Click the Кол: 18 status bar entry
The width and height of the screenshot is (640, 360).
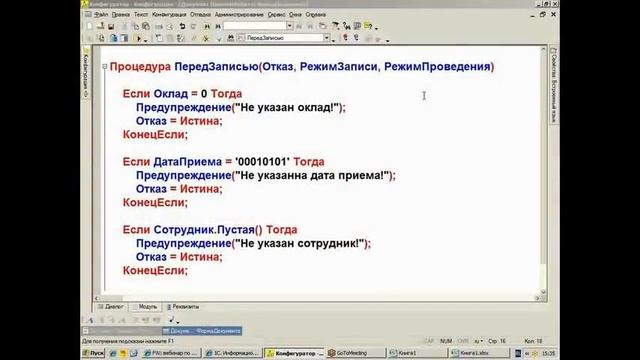tap(533, 341)
